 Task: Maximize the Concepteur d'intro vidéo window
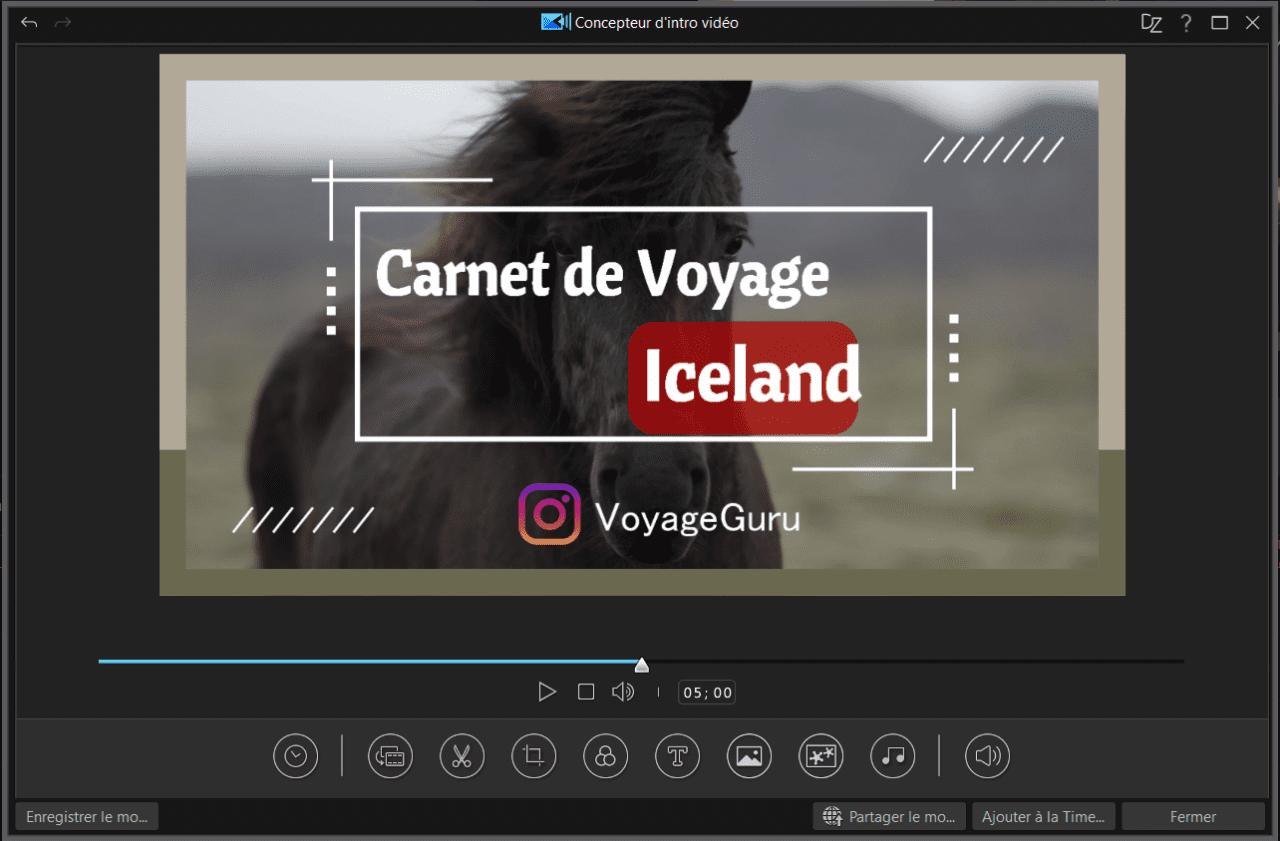(x=1219, y=22)
